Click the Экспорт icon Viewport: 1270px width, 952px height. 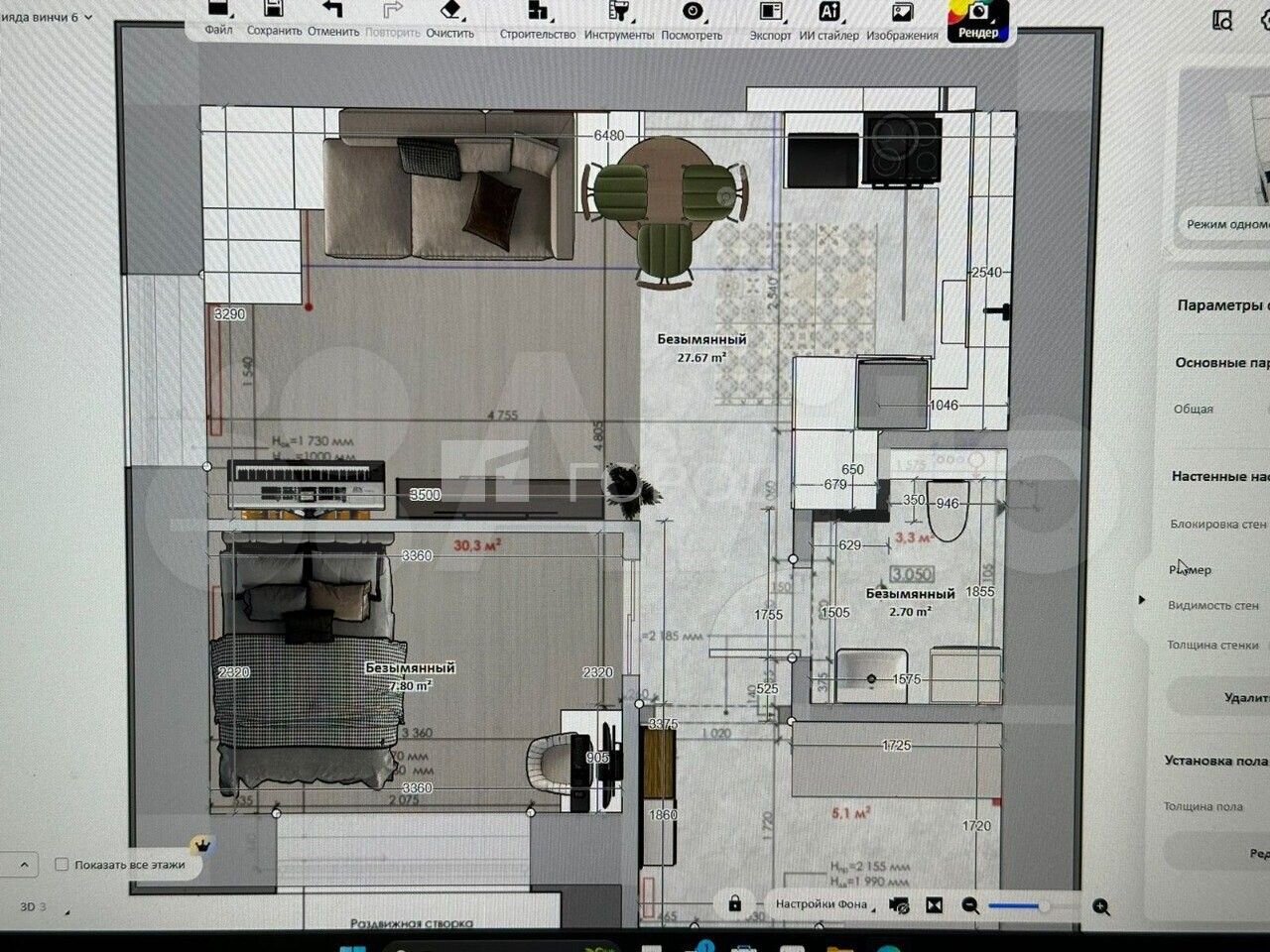pos(770,12)
